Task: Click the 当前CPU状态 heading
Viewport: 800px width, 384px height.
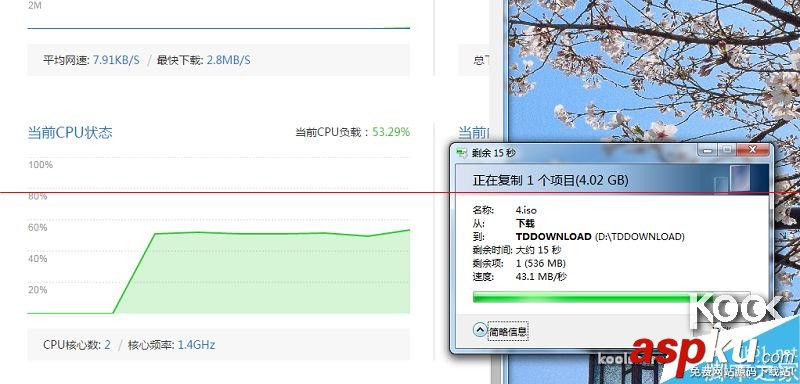Action: (x=70, y=133)
